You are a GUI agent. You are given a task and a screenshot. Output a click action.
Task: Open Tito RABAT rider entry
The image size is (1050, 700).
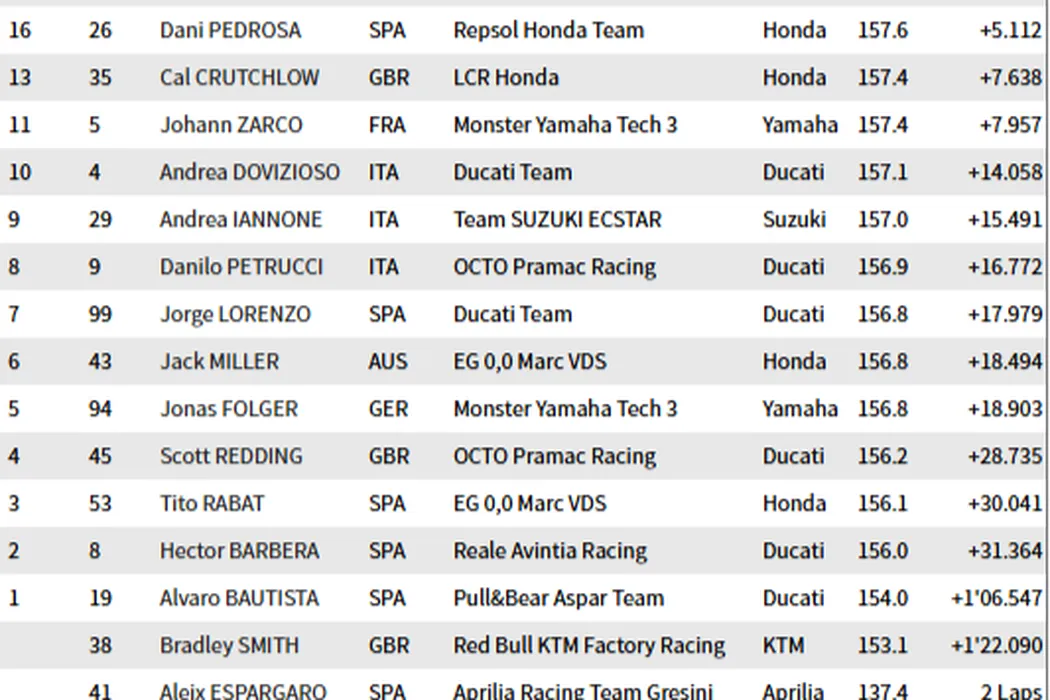point(212,503)
